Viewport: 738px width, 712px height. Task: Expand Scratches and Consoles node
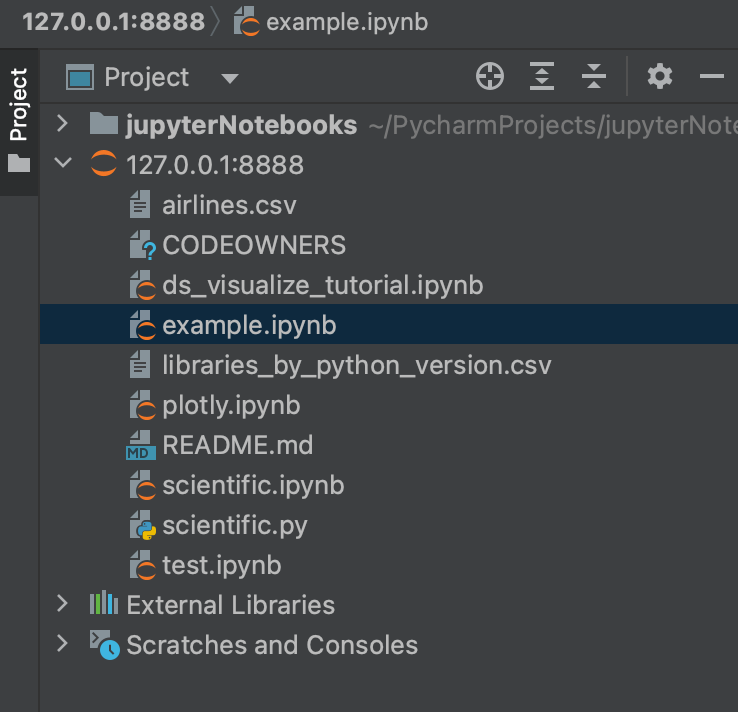click(63, 644)
